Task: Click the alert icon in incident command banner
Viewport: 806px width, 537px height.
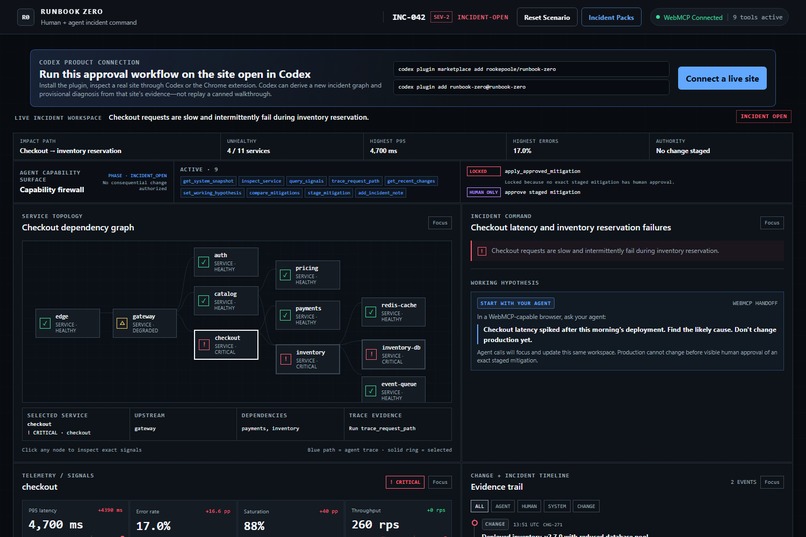Action: (x=482, y=251)
